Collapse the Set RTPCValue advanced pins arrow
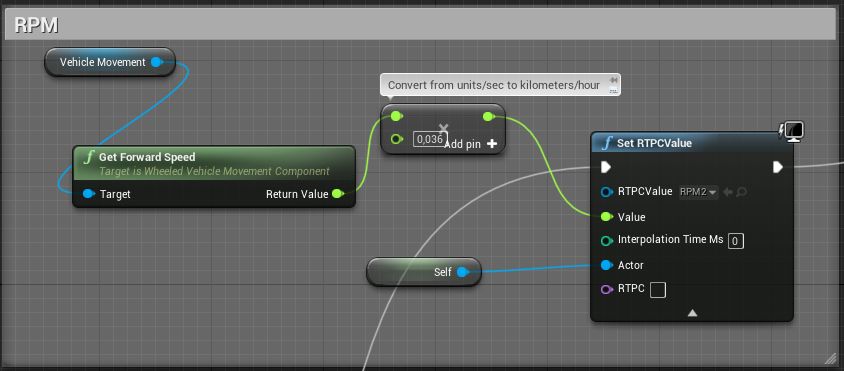 point(692,313)
